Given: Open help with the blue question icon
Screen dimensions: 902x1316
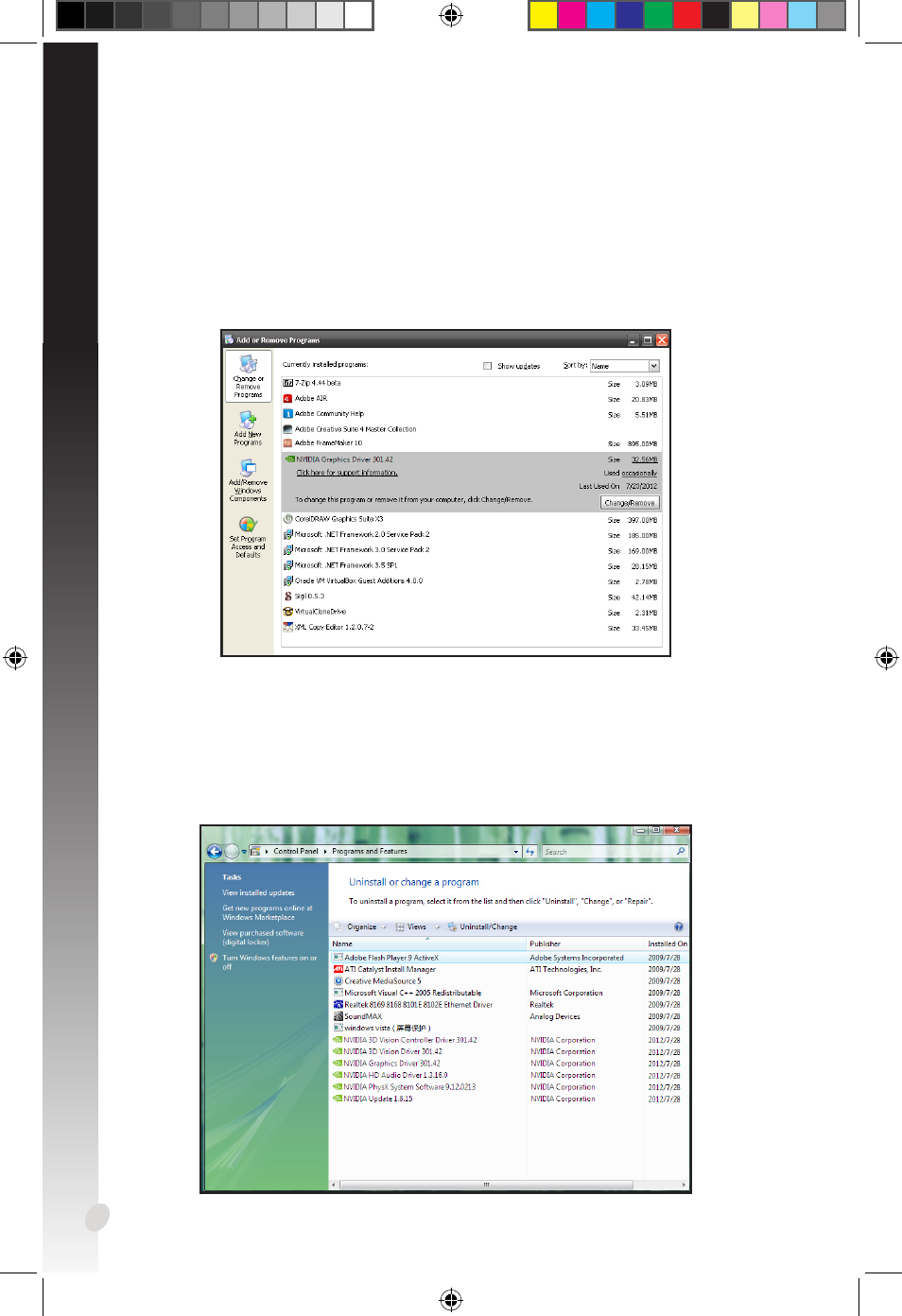Looking at the screenshot, I should (678, 926).
